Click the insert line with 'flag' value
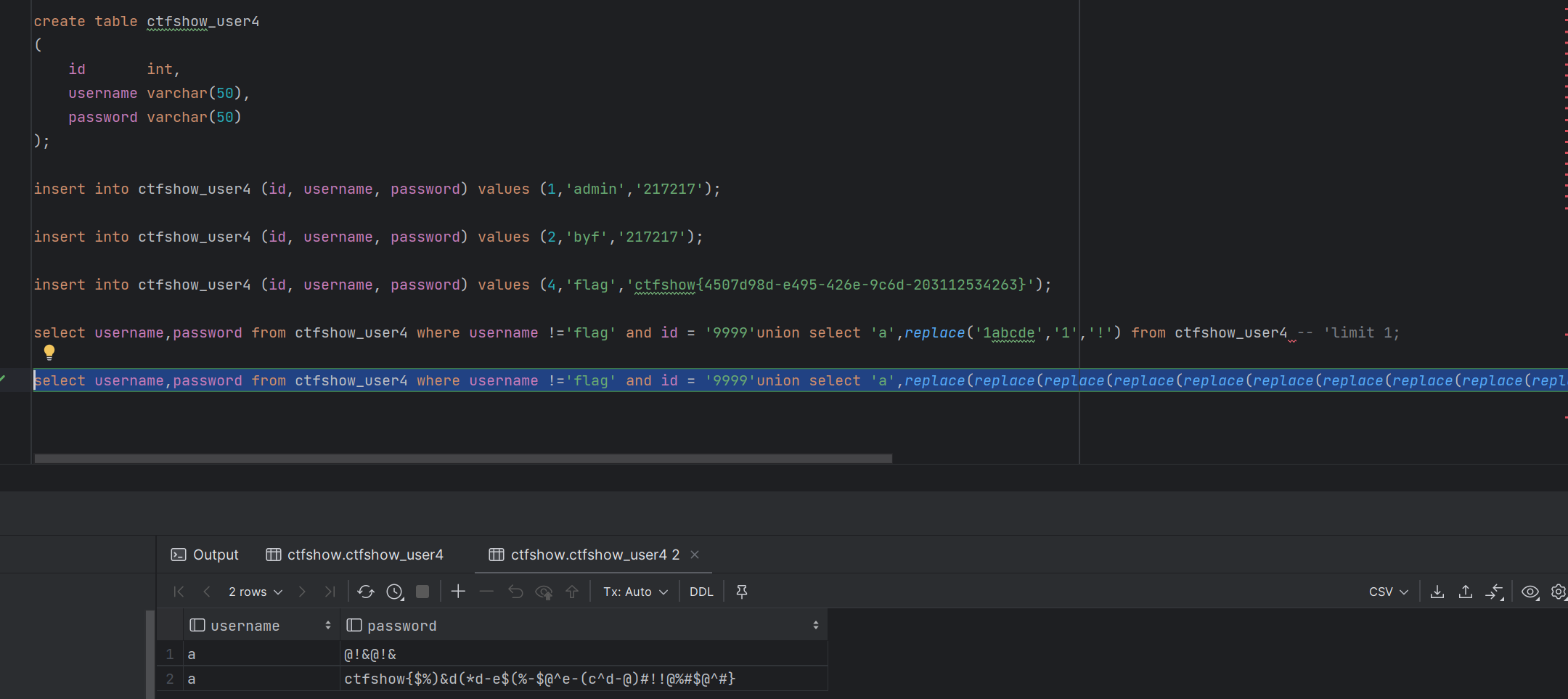The width and height of the screenshot is (1568, 699). (x=542, y=285)
